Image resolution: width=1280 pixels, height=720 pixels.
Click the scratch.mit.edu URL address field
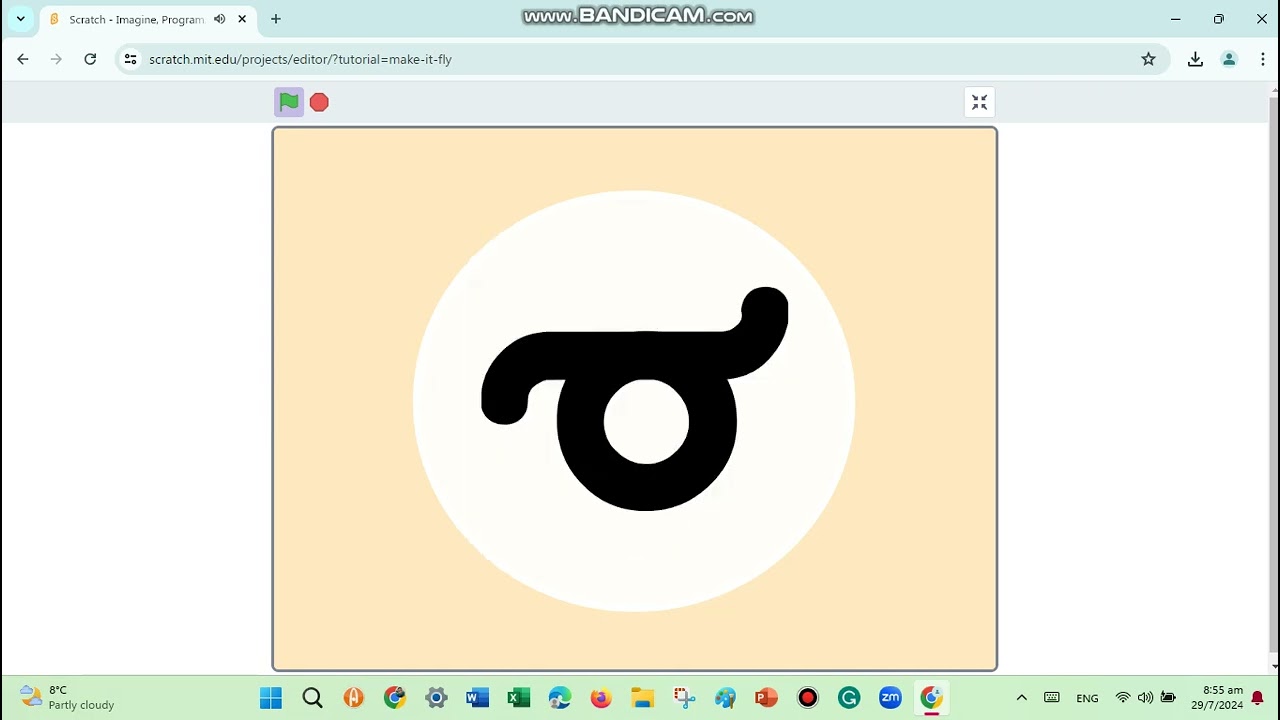(x=640, y=59)
